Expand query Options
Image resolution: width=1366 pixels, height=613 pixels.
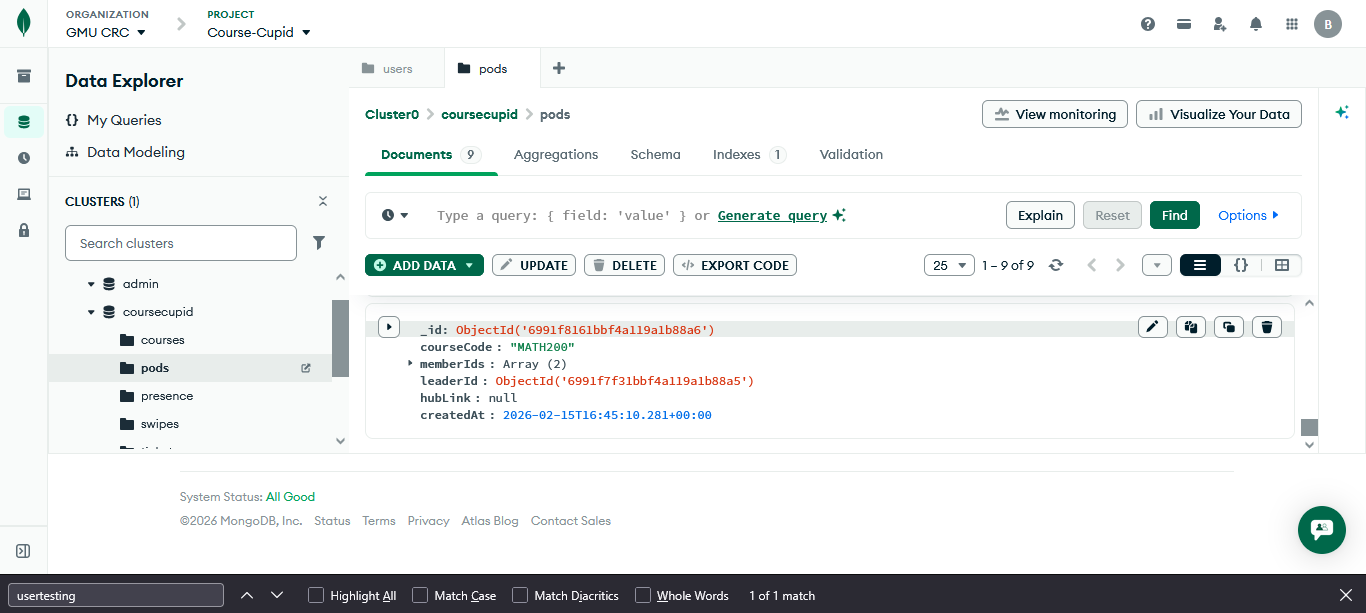1249,215
